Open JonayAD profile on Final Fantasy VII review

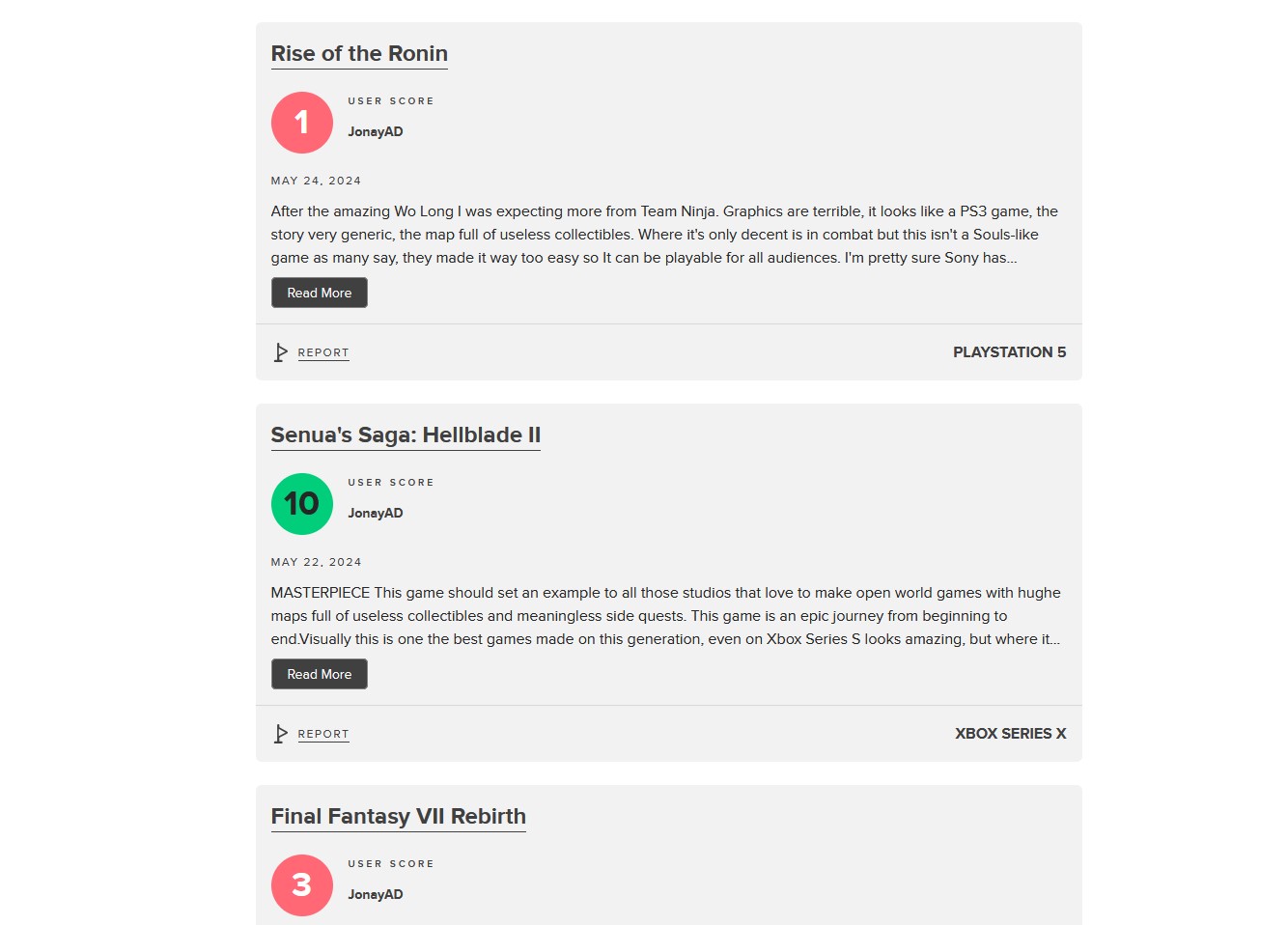[x=376, y=895]
